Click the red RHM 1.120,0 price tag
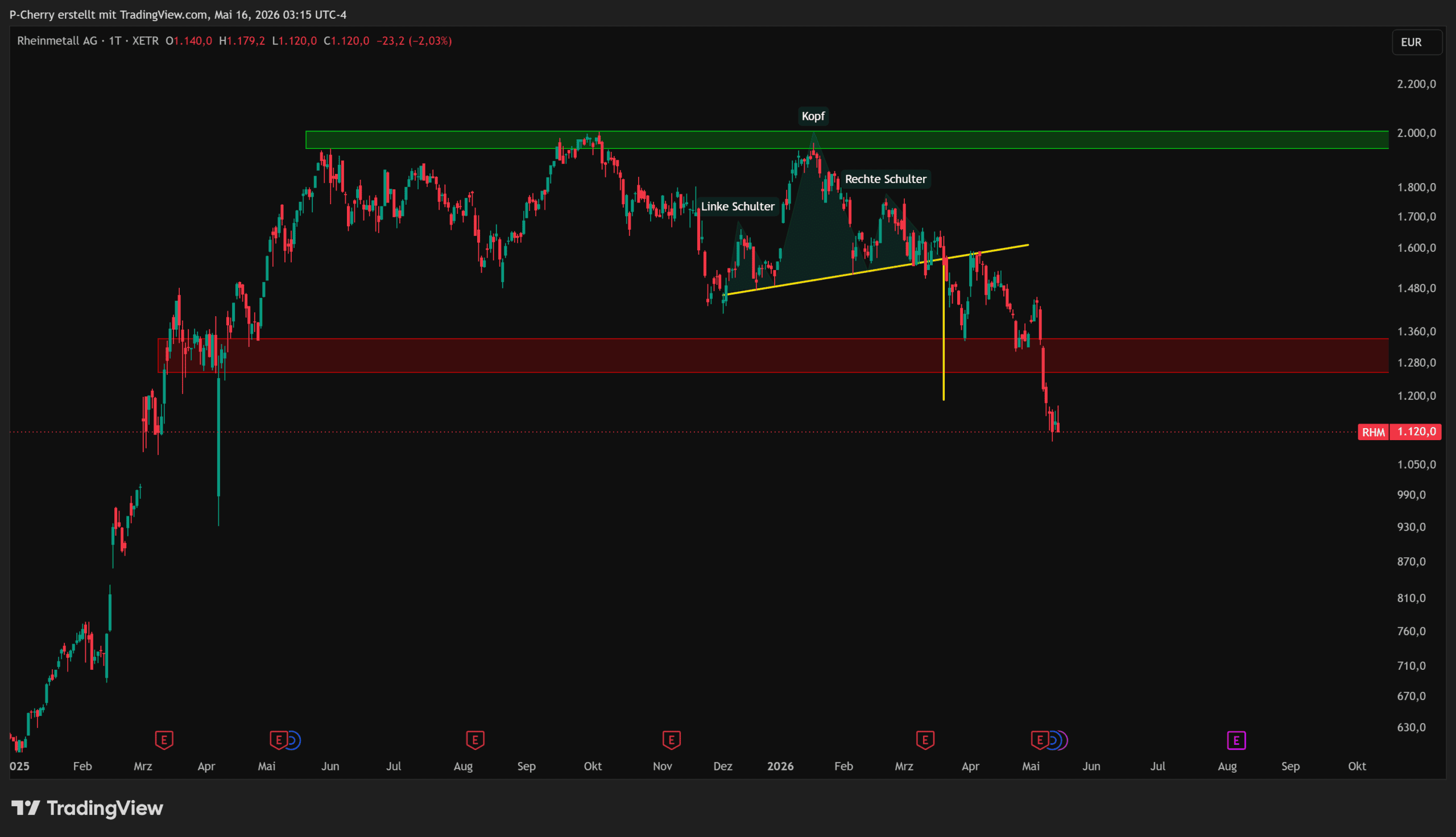The image size is (1456, 837). coord(1399,432)
